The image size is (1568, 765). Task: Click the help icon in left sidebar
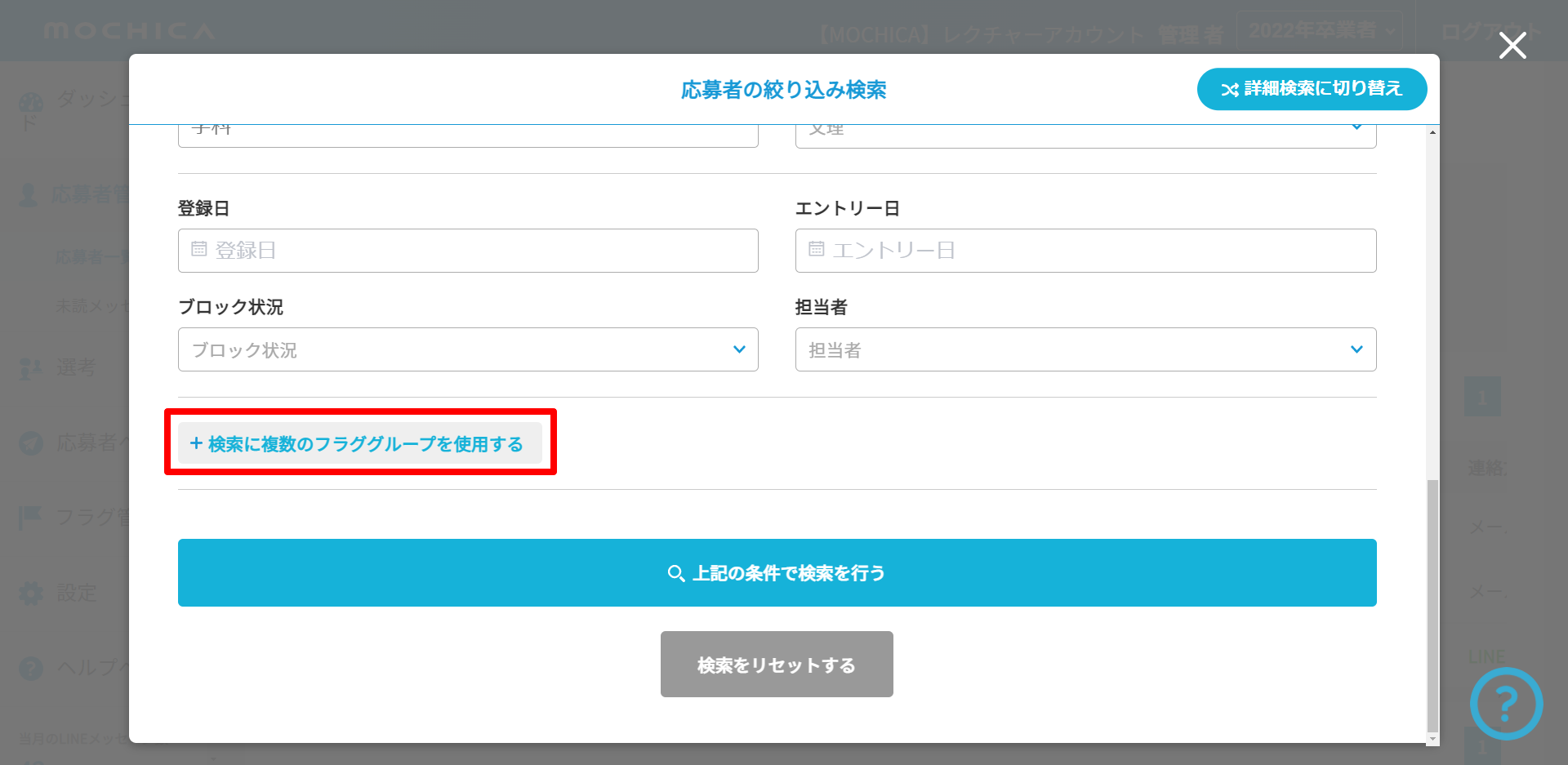[30, 669]
